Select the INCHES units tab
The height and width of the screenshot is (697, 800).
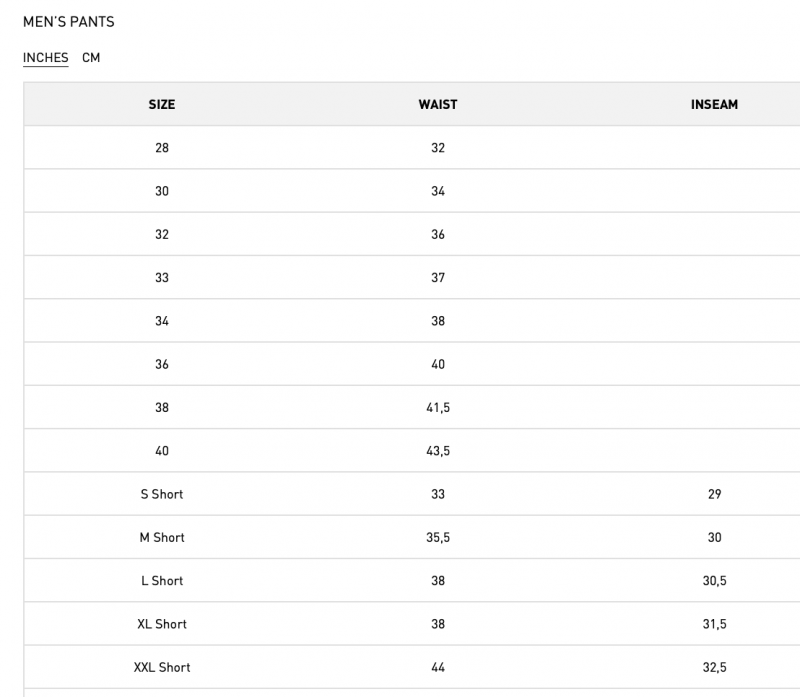tap(46, 58)
